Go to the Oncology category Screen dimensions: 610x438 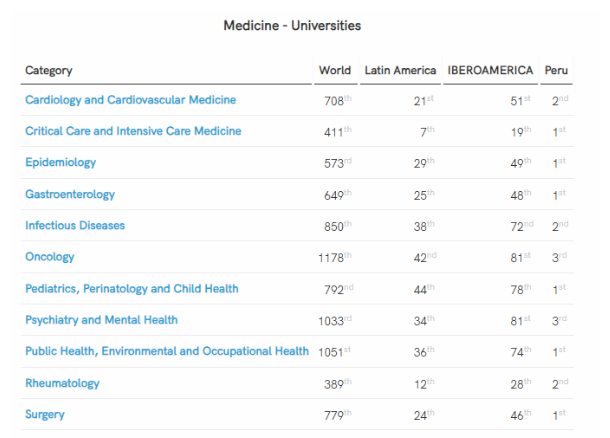coord(50,257)
